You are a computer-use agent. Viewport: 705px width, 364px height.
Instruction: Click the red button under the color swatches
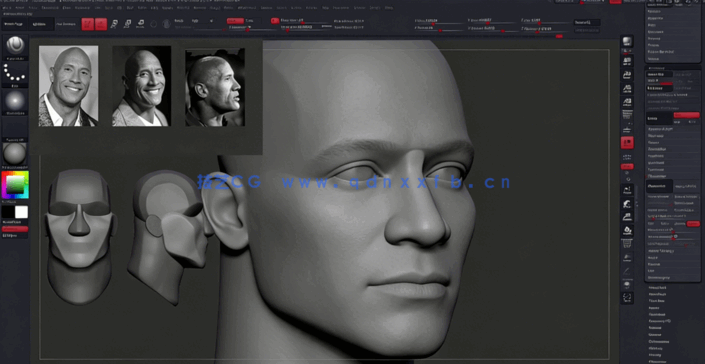pyautogui.click(x=15, y=229)
